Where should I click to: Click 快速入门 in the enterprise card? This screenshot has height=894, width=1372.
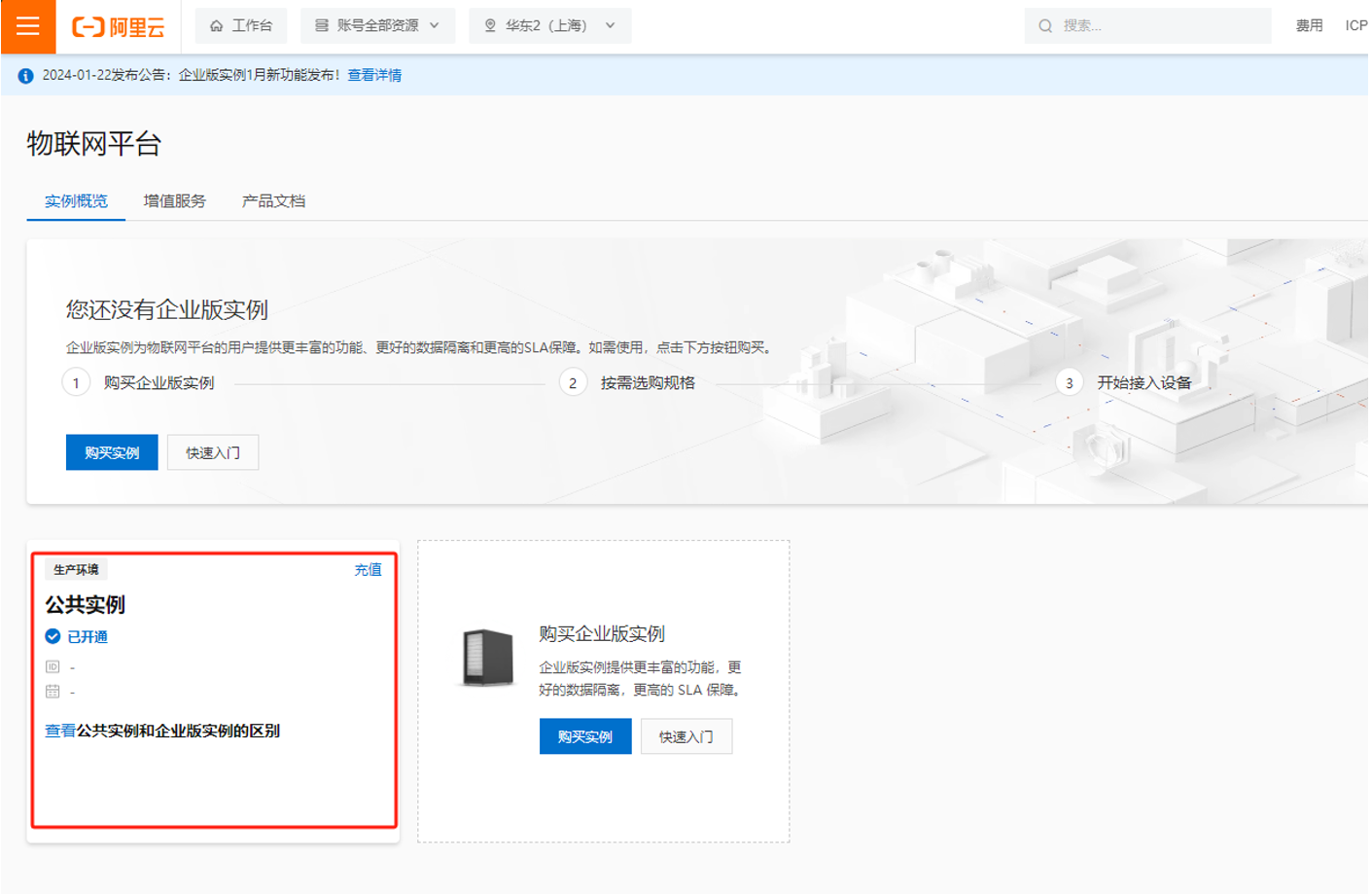coord(686,736)
